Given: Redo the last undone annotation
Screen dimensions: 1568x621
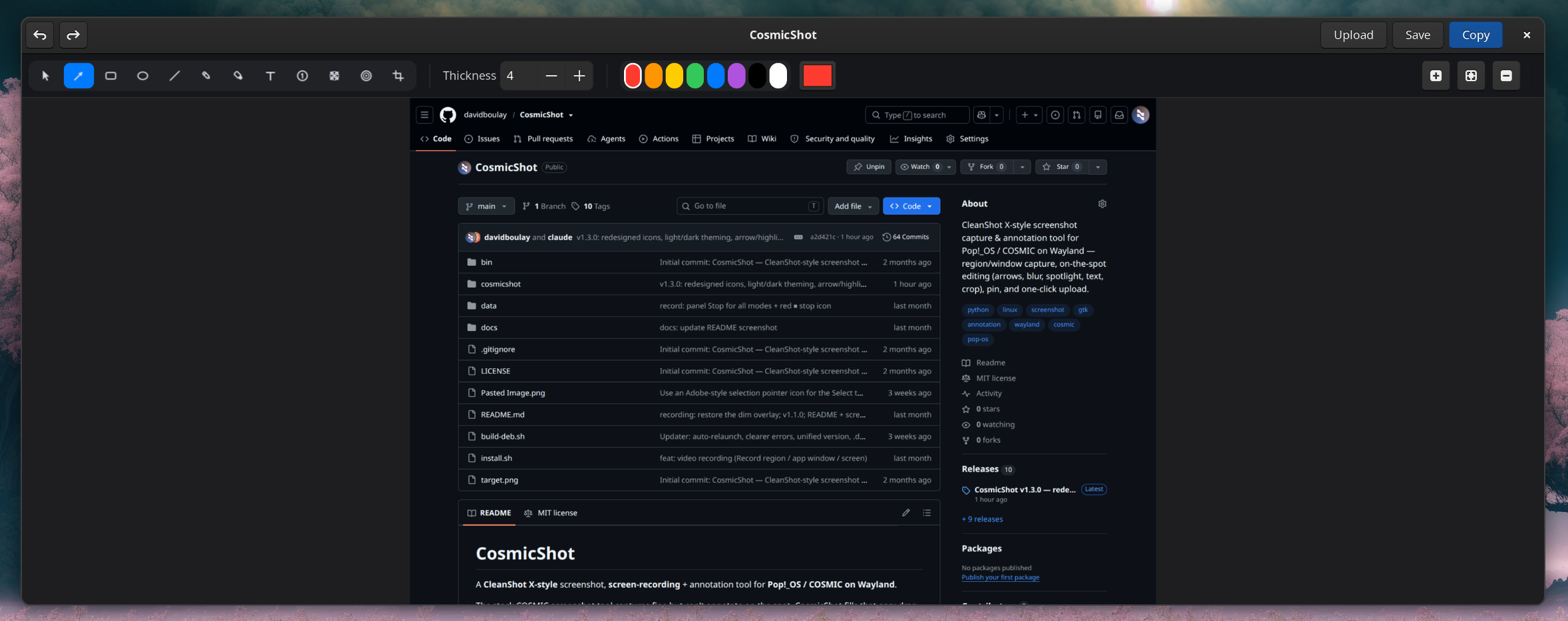Looking at the screenshot, I should [73, 35].
